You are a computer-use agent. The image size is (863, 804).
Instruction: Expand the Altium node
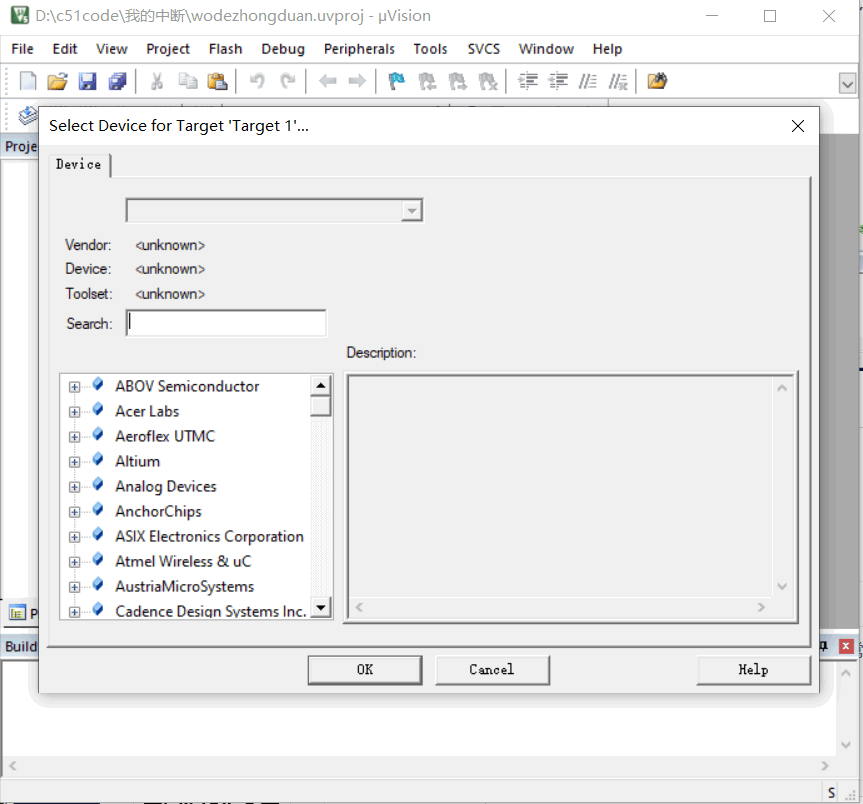[x=74, y=462]
